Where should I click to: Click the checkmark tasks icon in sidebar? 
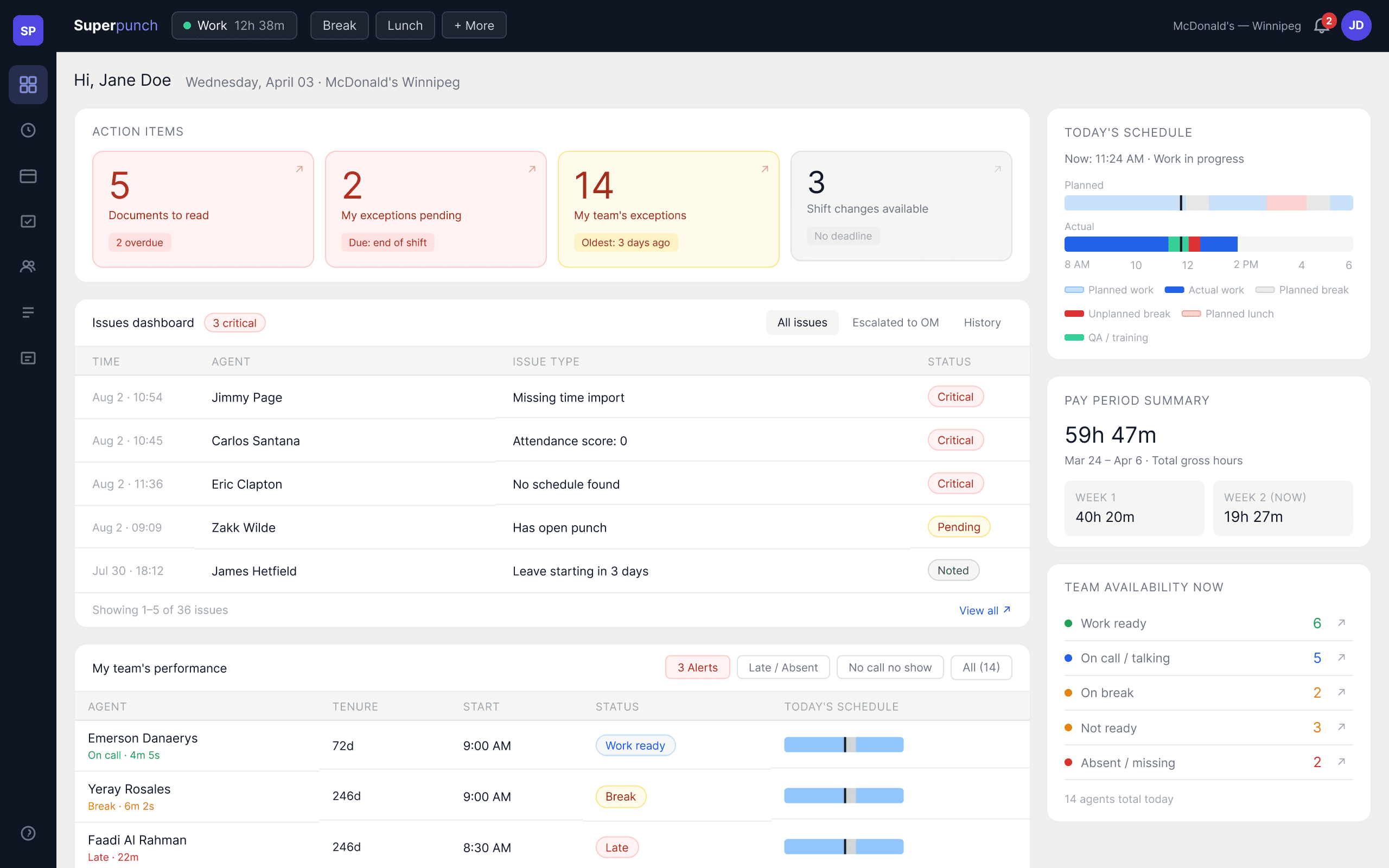click(28, 221)
